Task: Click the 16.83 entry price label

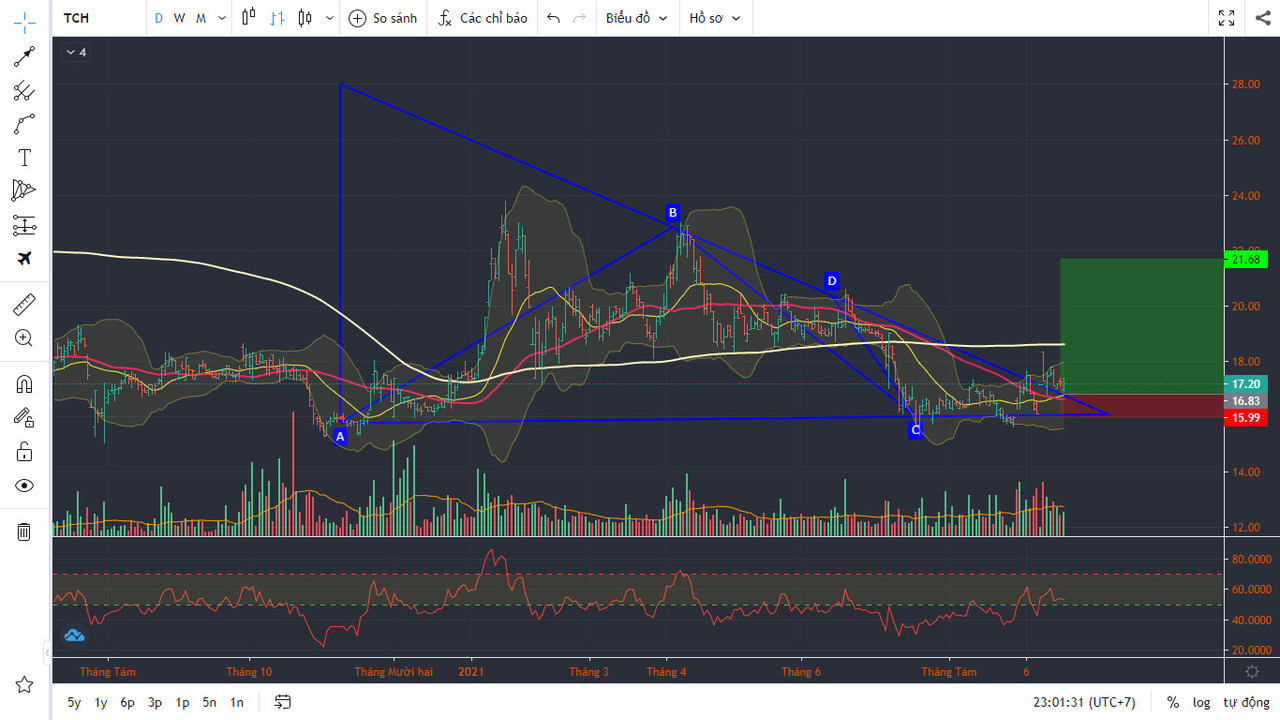Action: 1245,401
